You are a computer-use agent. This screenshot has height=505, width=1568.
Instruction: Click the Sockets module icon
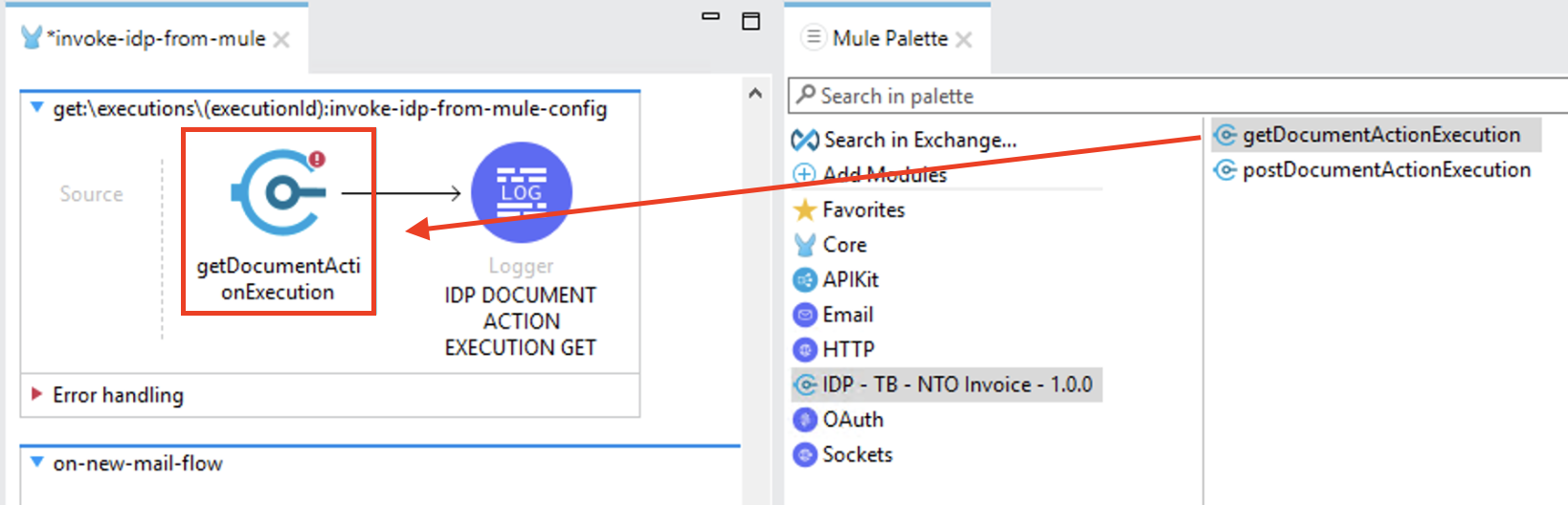coord(805,455)
